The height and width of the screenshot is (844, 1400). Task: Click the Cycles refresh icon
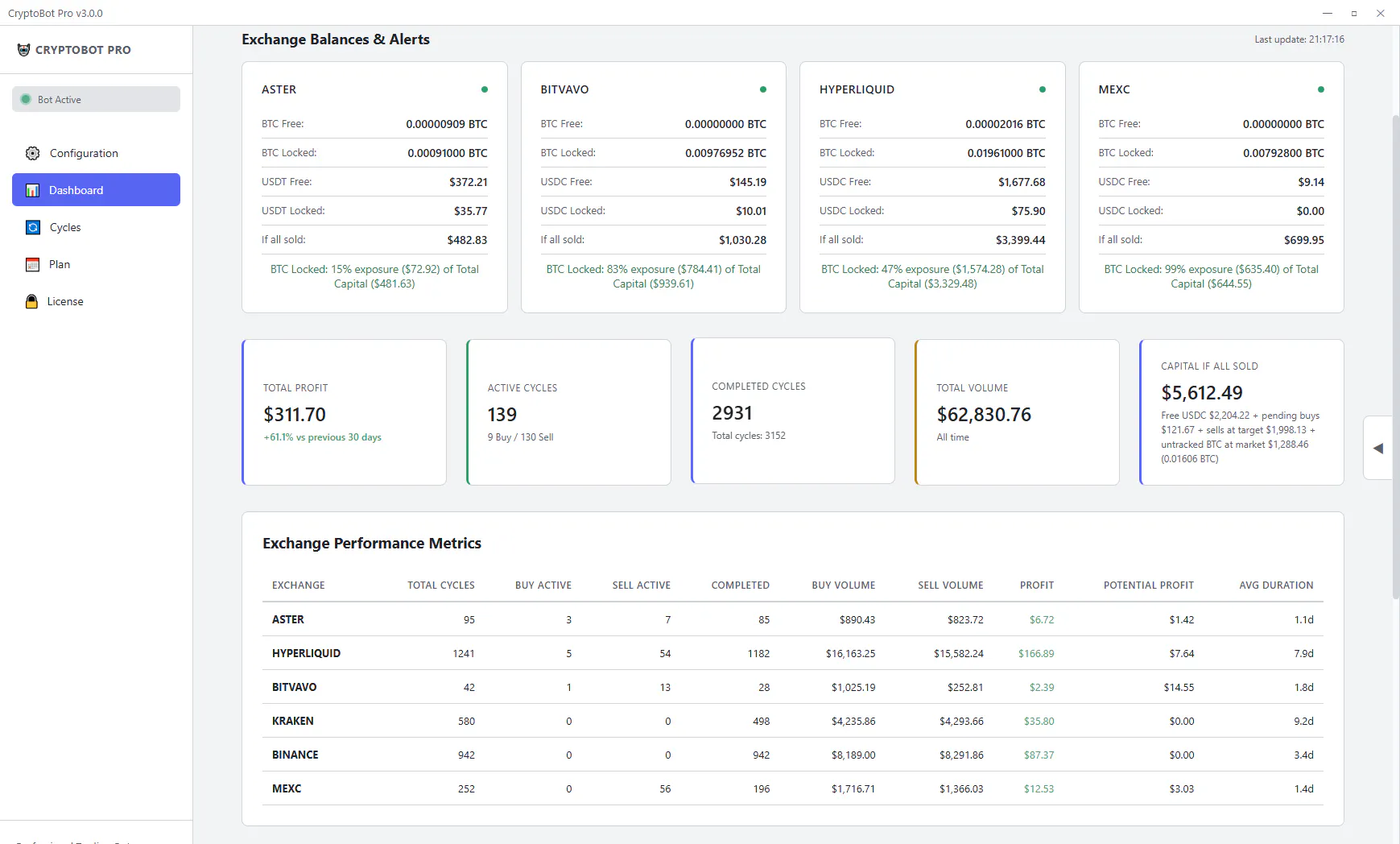pyautogui.click(x=32, y=227)
